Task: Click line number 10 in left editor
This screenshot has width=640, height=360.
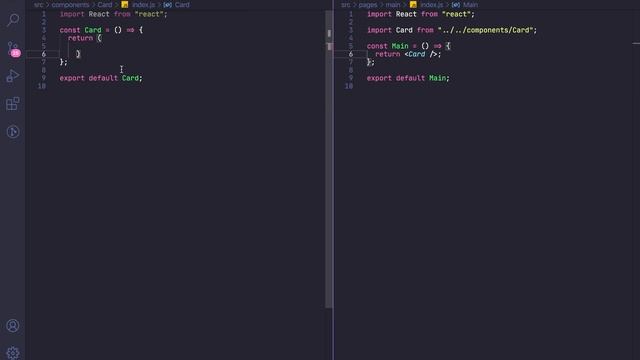Action: point(42,86)
